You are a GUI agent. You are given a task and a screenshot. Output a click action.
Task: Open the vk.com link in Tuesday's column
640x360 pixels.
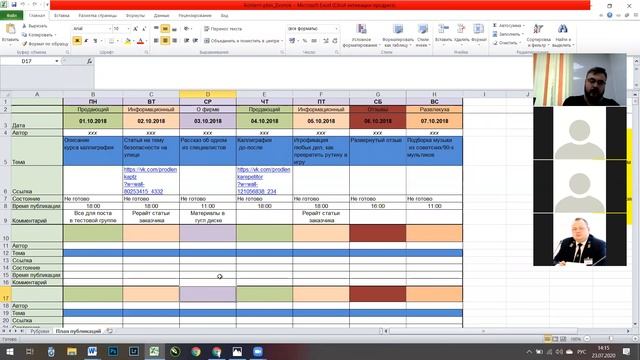tap(150, 180)
